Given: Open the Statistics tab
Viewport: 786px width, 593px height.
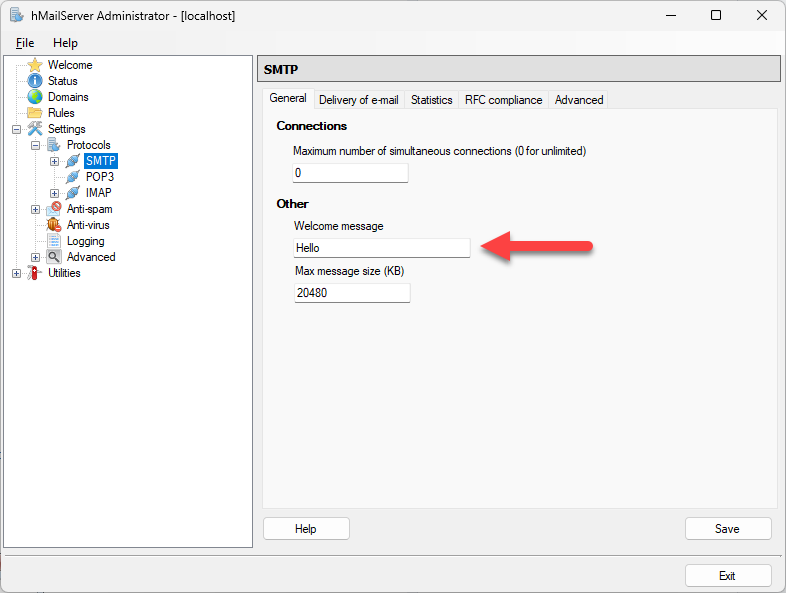Looking at the screenshot, I should tap(432, 100).
